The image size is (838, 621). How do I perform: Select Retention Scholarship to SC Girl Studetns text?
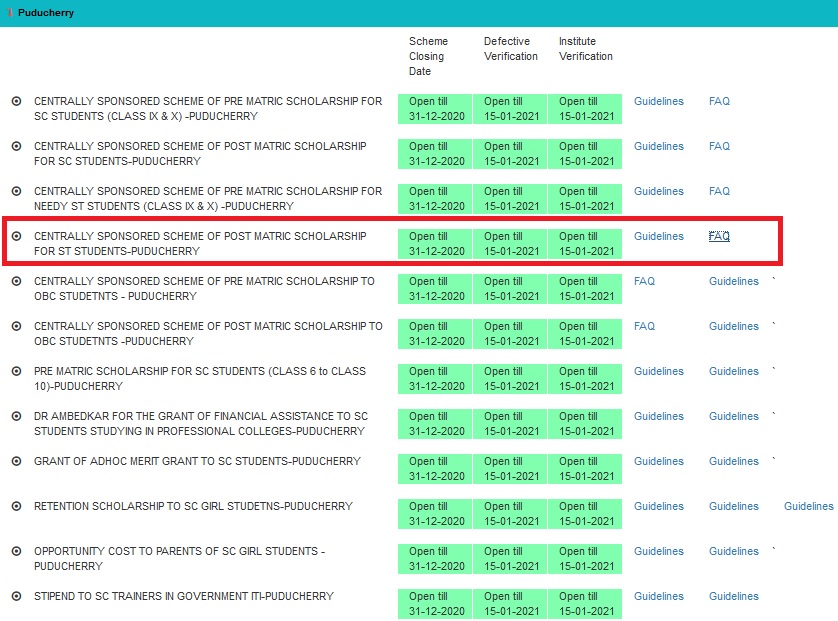pos(193,506)
